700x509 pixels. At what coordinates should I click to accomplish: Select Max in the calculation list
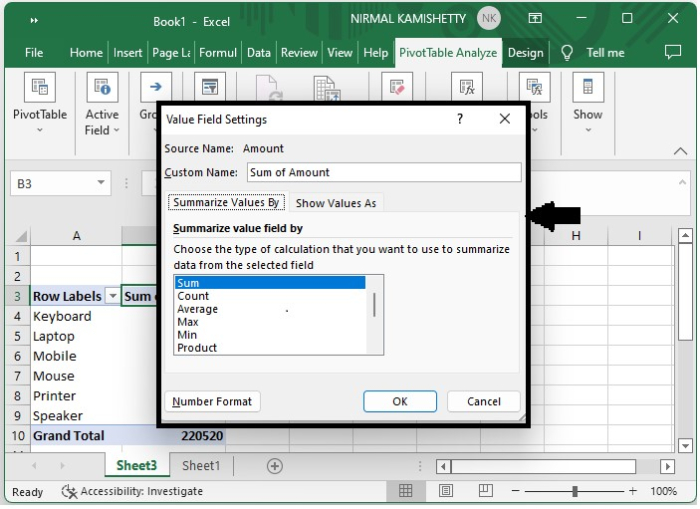click(x=270, y=322)
